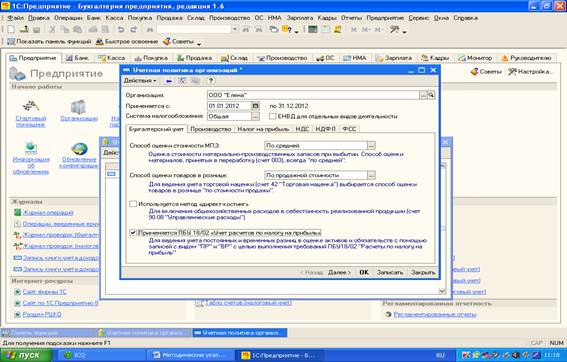
Task: Enable ЕНВД для отдельных видов деятельности checkbox
Action: pos(273,116)
